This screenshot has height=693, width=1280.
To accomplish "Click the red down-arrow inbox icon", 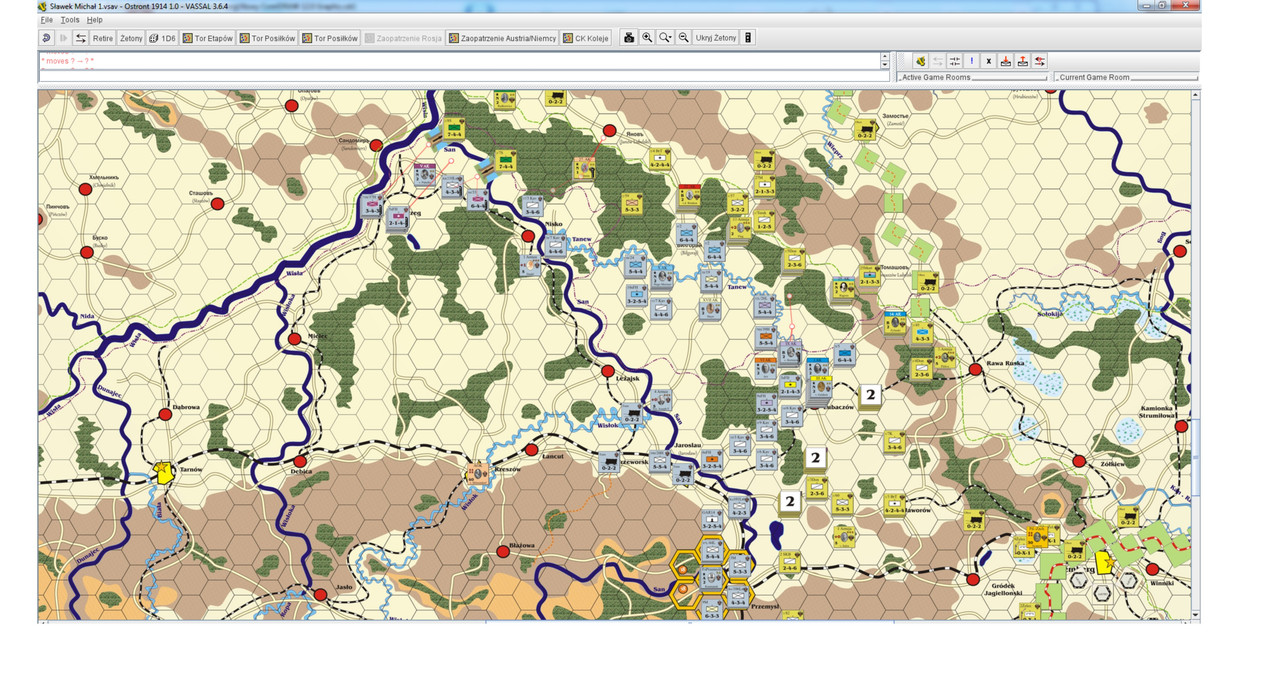I will coord(1006,61).
